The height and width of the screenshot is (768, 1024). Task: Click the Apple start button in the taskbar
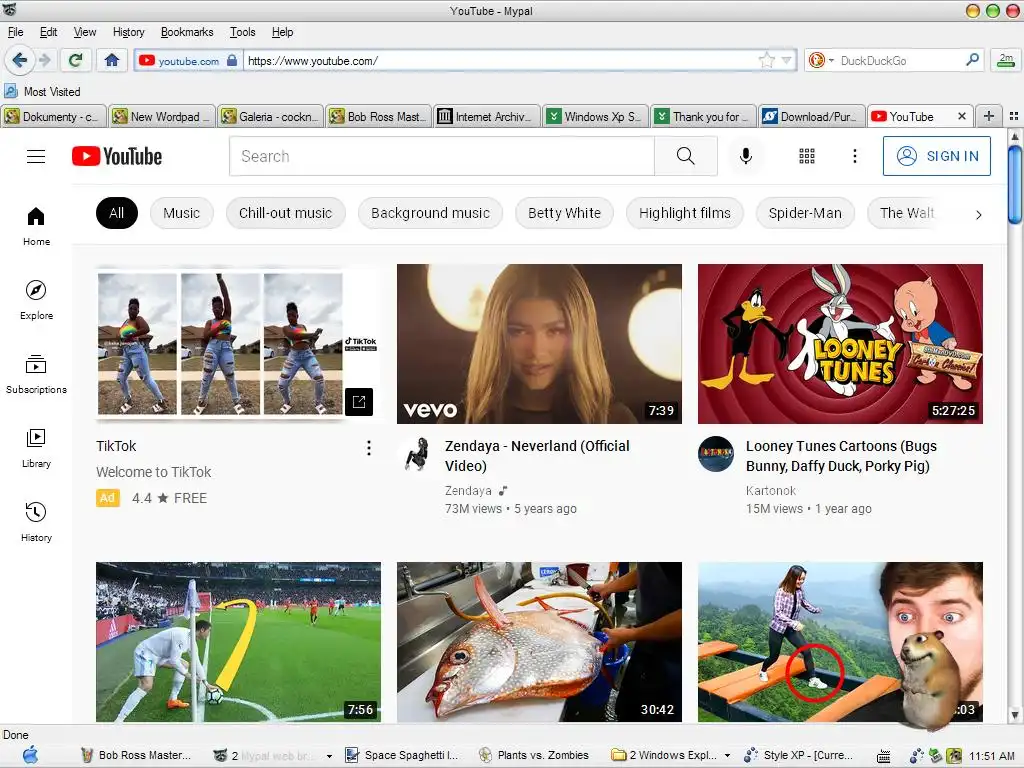point(30,755)
